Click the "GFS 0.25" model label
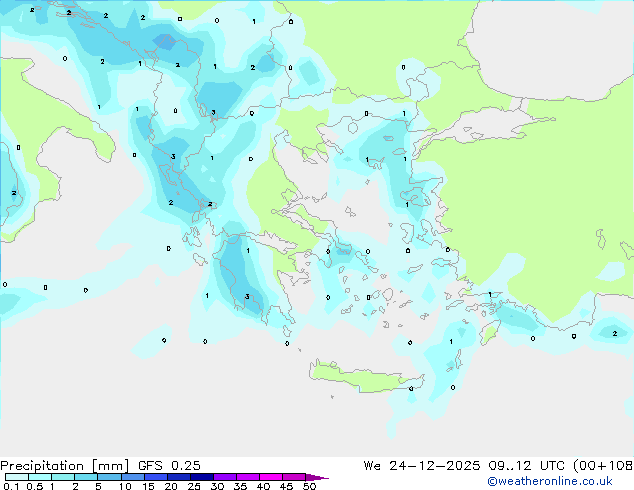 (169, 466)
